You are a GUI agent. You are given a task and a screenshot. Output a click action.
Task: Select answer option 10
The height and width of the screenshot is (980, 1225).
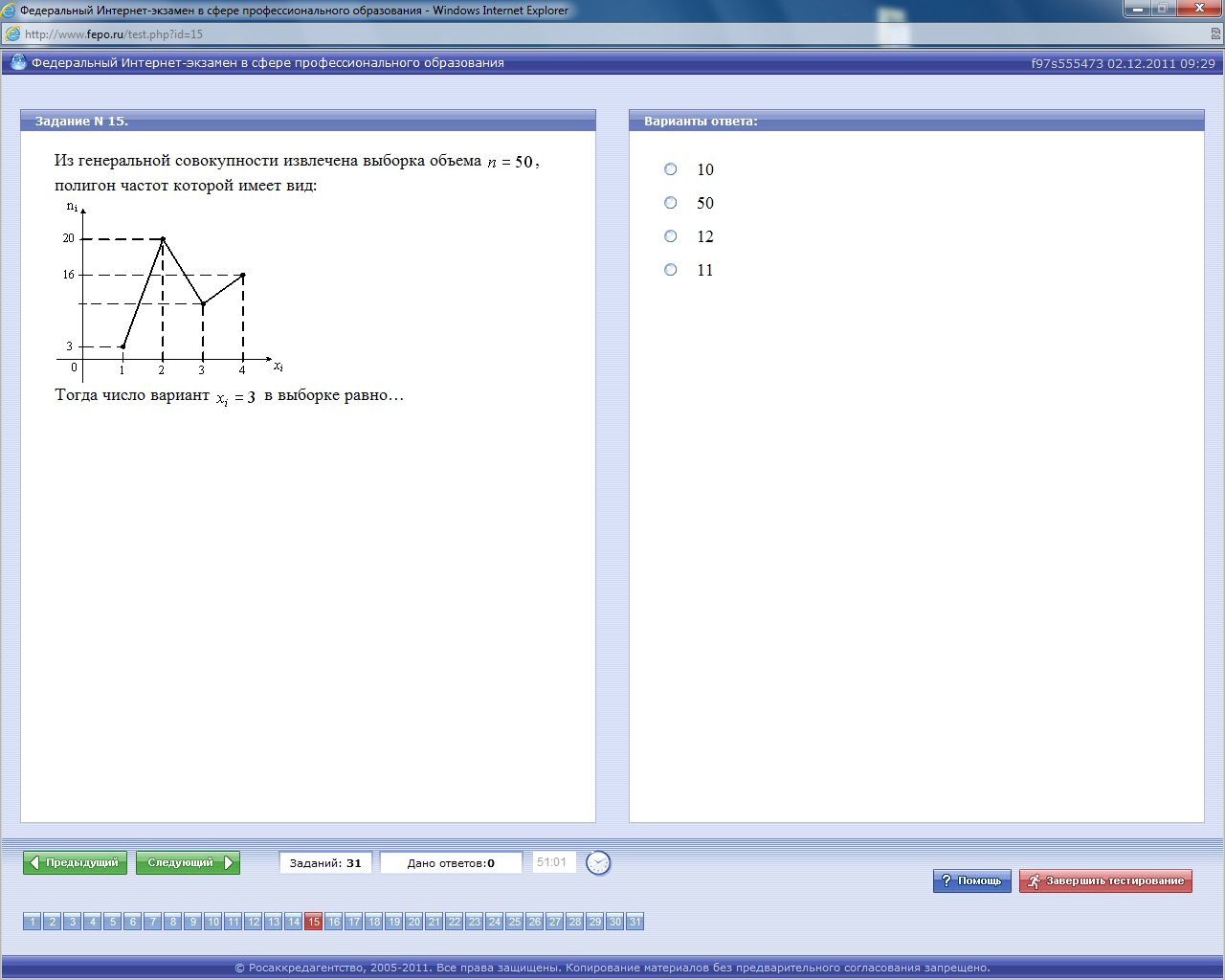[671, 169]
